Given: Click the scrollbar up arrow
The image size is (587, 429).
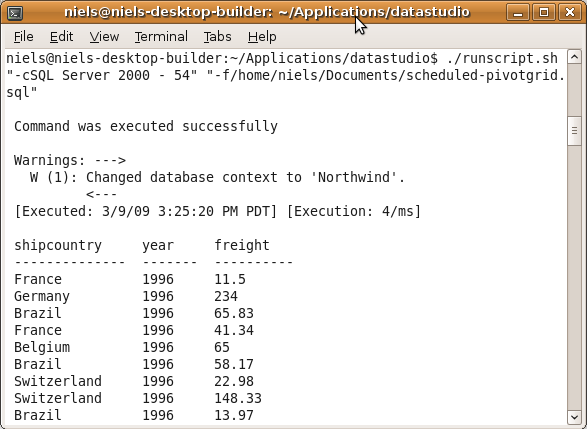Looking at the screenshot, I should (574, 57).
